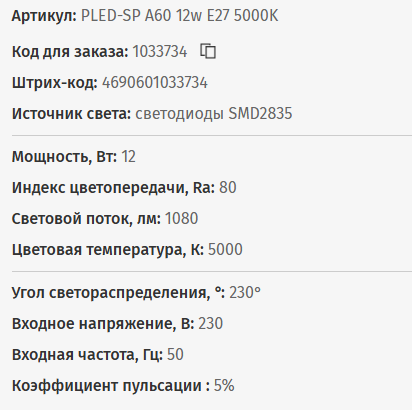Click the input voltage value 230
This screenshot has width=412, height=410.
[211, 323]
